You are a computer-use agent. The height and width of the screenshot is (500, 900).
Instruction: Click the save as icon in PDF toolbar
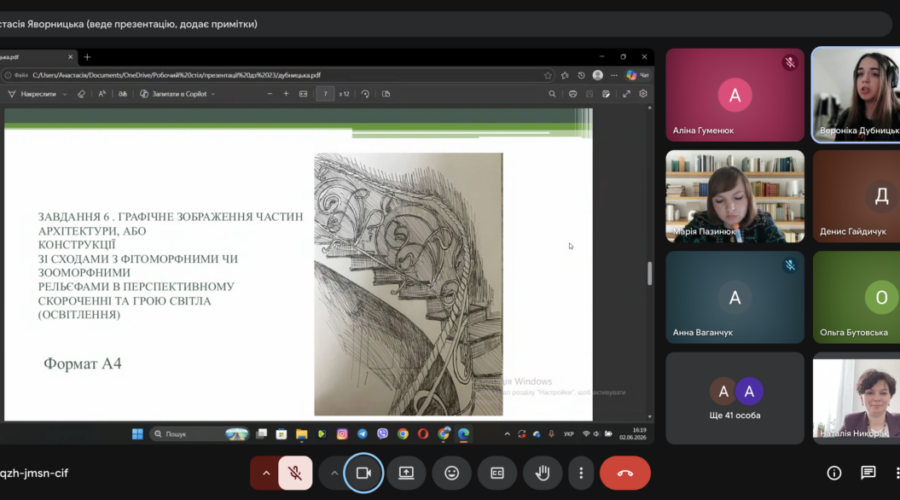tap(606, 94)
